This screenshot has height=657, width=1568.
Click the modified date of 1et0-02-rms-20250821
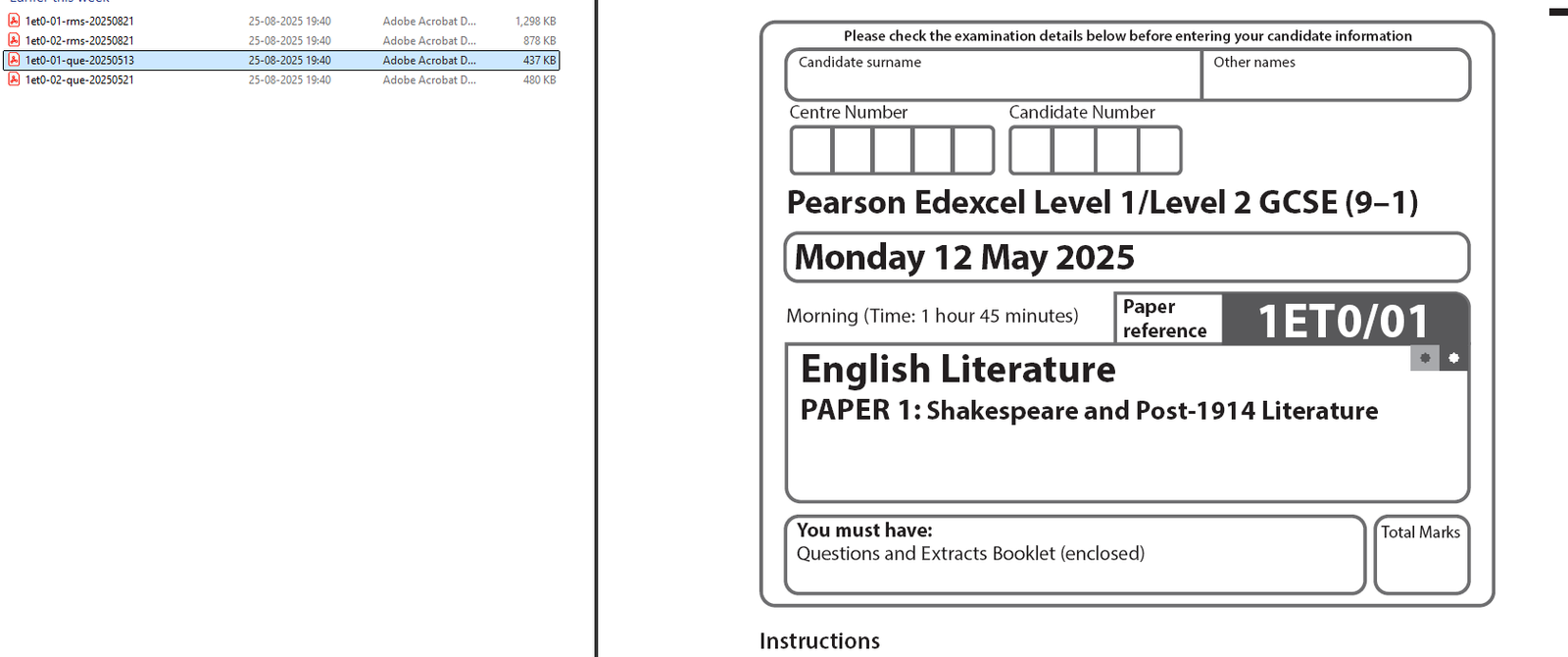[289, 40]
